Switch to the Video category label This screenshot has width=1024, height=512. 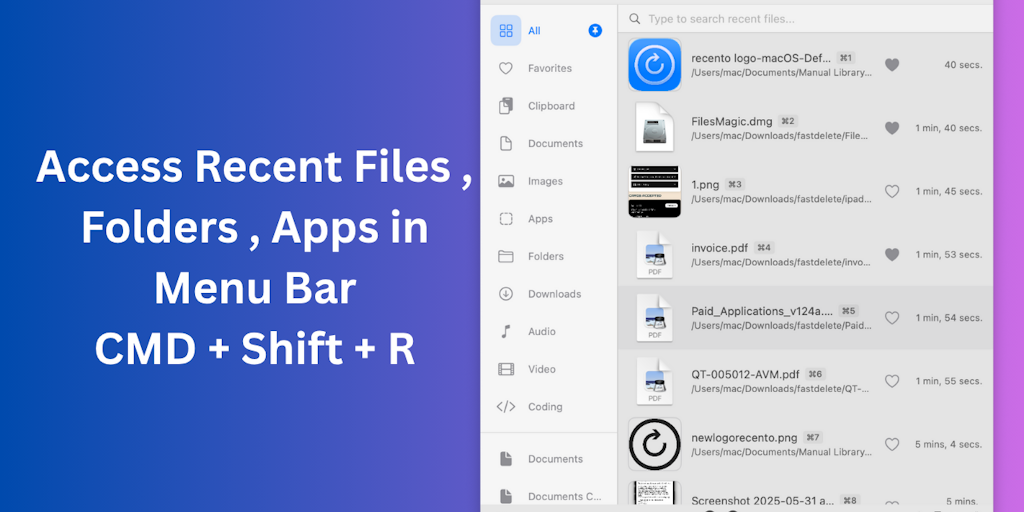click(x=541, y=369)
